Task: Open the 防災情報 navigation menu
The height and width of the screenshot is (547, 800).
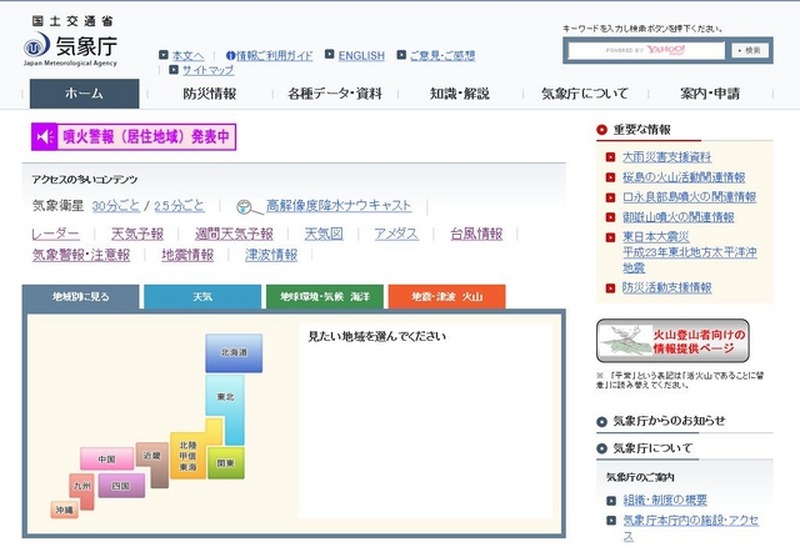Action: coord(210,94)
